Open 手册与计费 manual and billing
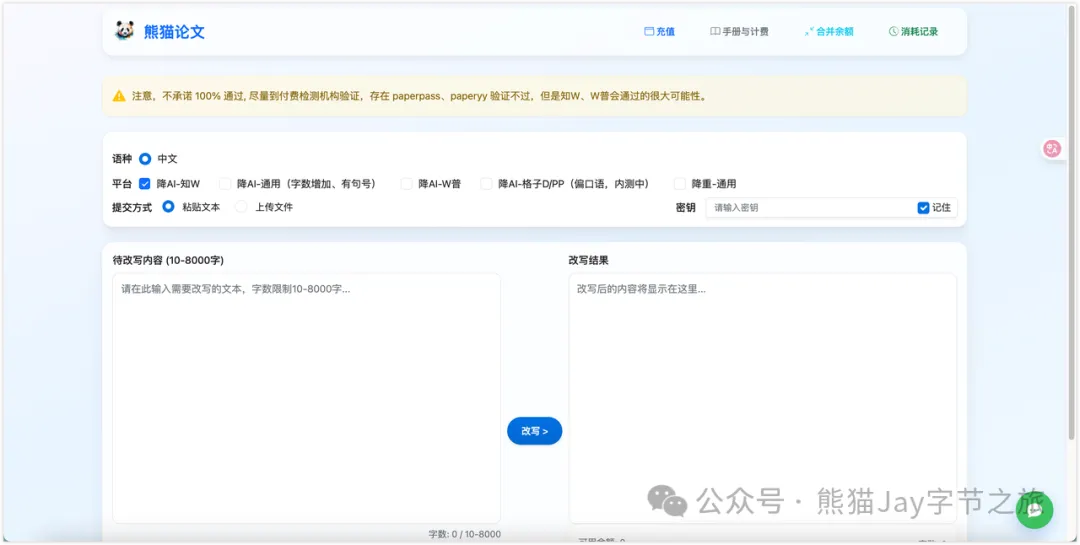 coord(739,32)
